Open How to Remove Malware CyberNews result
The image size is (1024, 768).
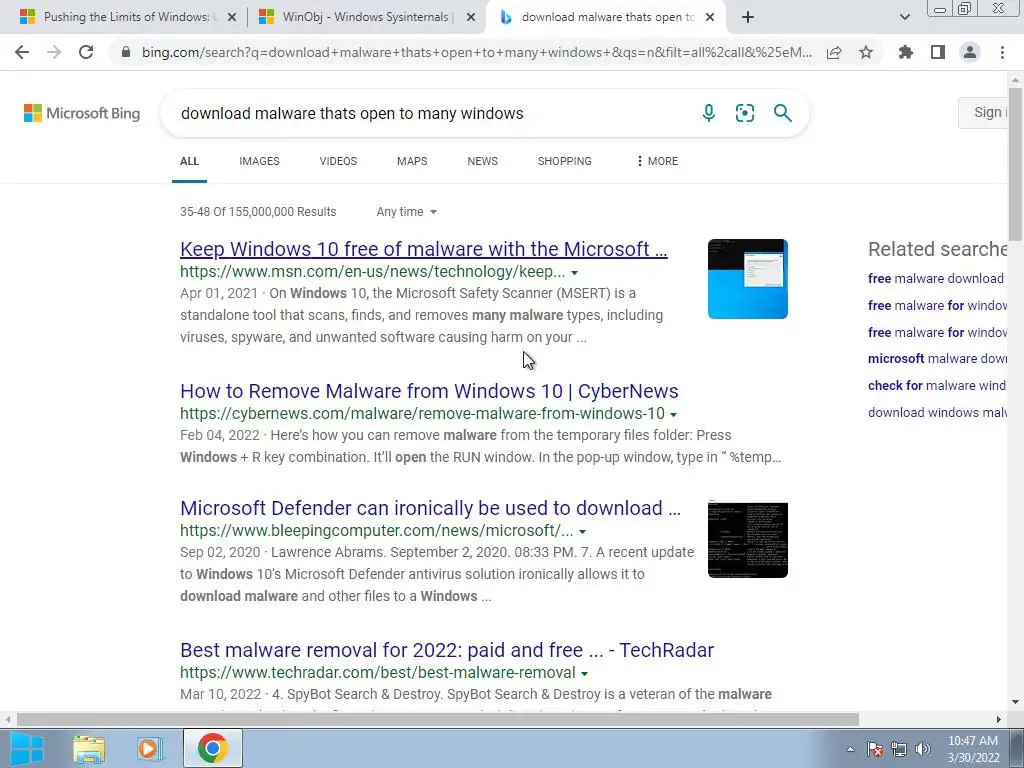(x=429, y=391)
